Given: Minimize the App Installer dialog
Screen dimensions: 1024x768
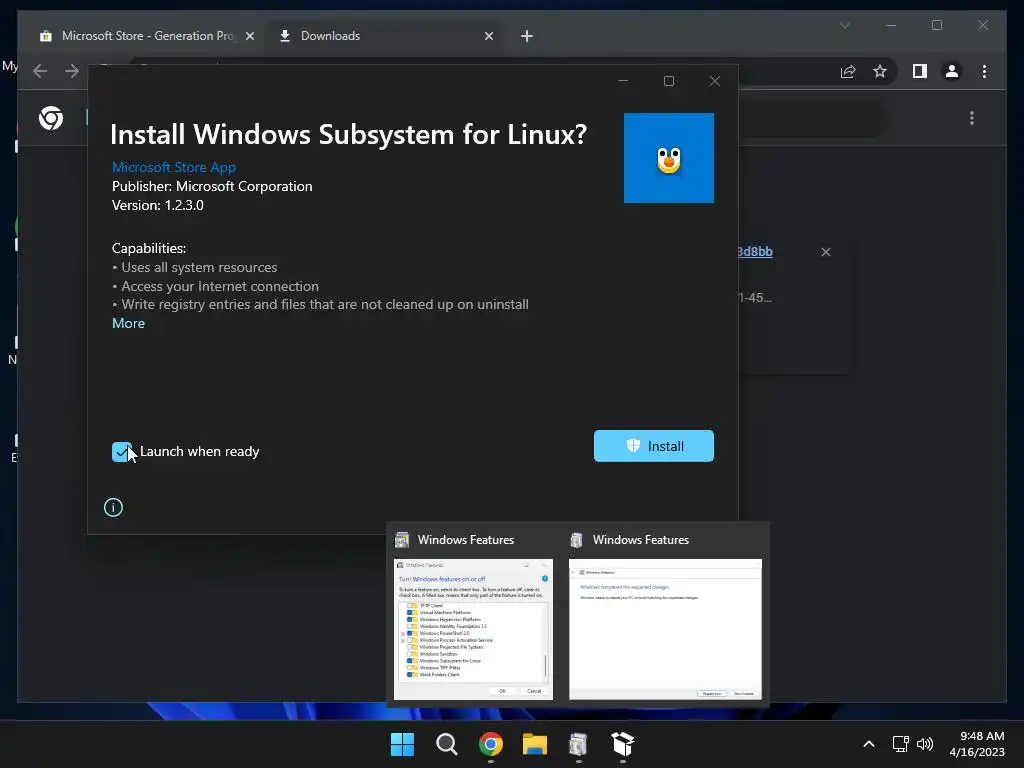Looking at the screenshot, I should point(623,81).
